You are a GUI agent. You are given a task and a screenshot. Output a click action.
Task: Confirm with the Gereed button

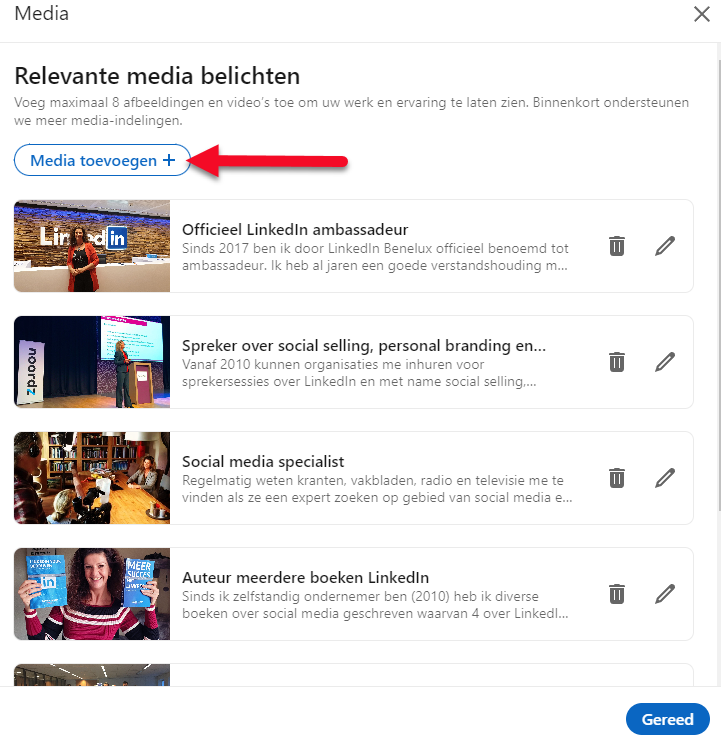[x=668, y=719]
